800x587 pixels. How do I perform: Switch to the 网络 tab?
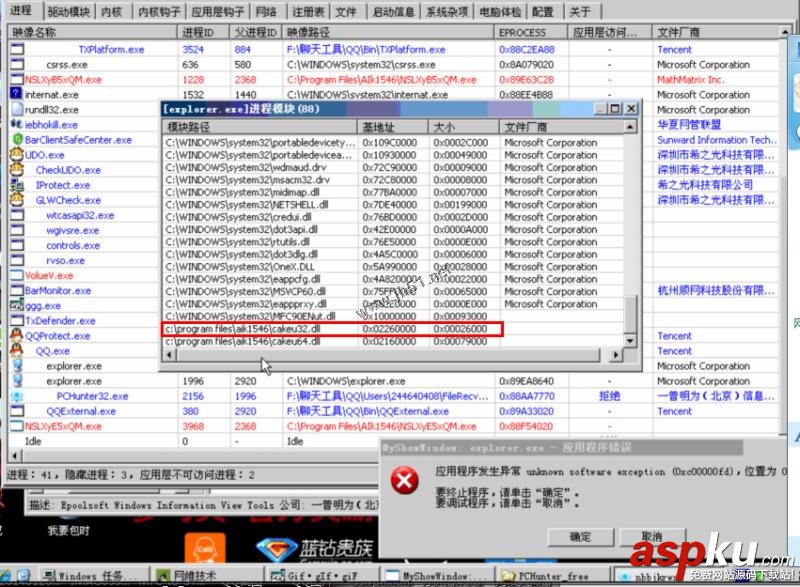268,11
